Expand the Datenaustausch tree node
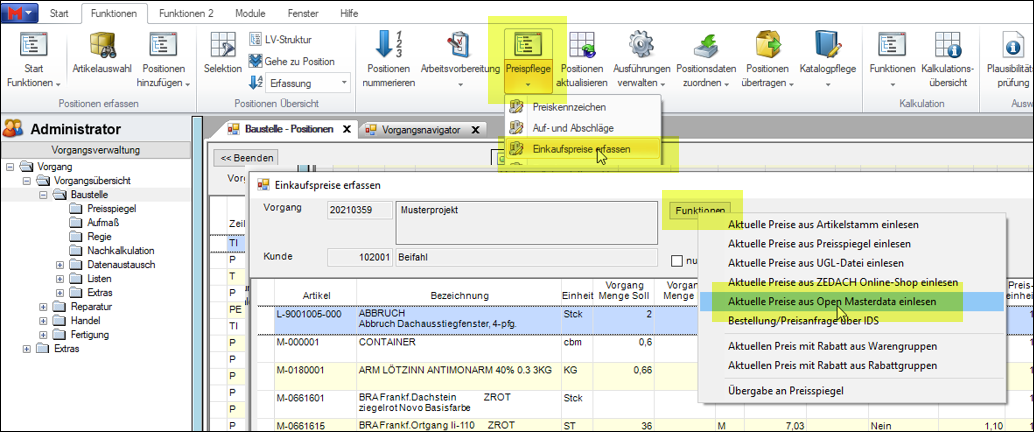This screenshot has width=1034, height=432. (60, 264)
